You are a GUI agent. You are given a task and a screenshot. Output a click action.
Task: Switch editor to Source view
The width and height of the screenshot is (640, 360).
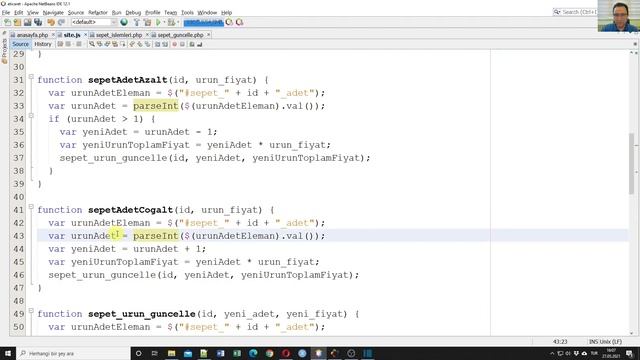20,44
